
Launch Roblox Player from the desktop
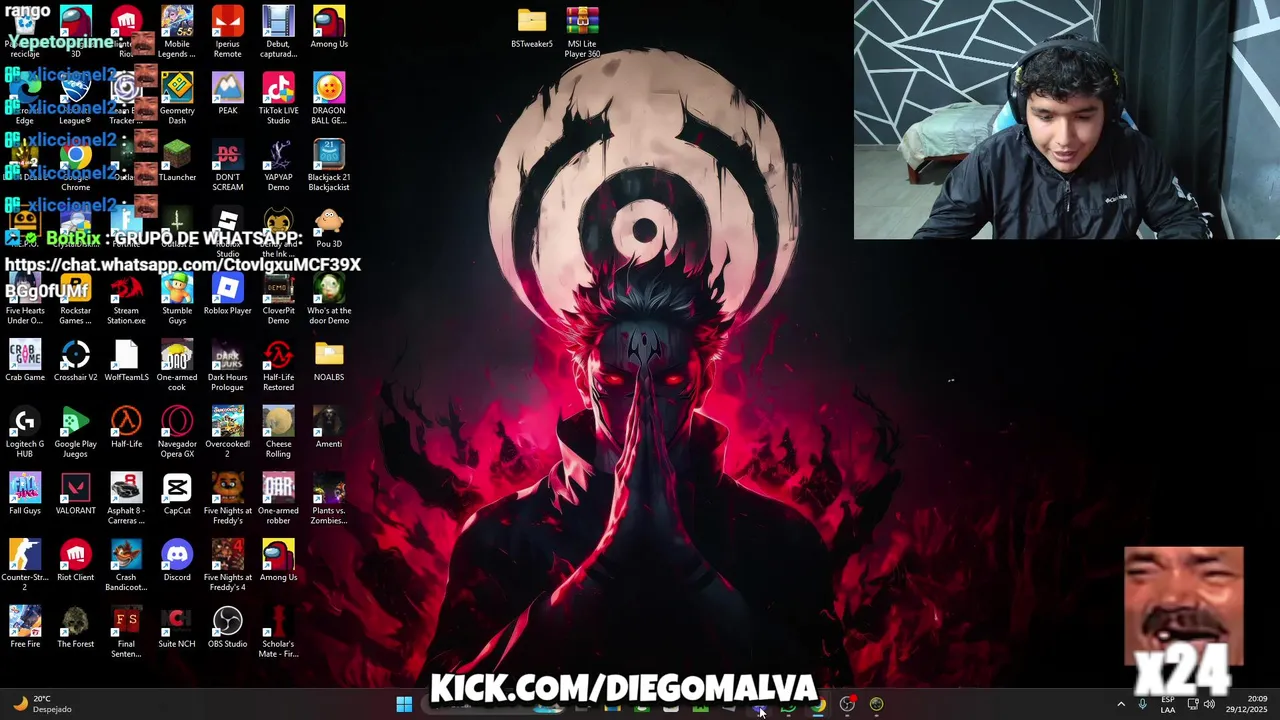pyautogui.click(x=228, y=294)
